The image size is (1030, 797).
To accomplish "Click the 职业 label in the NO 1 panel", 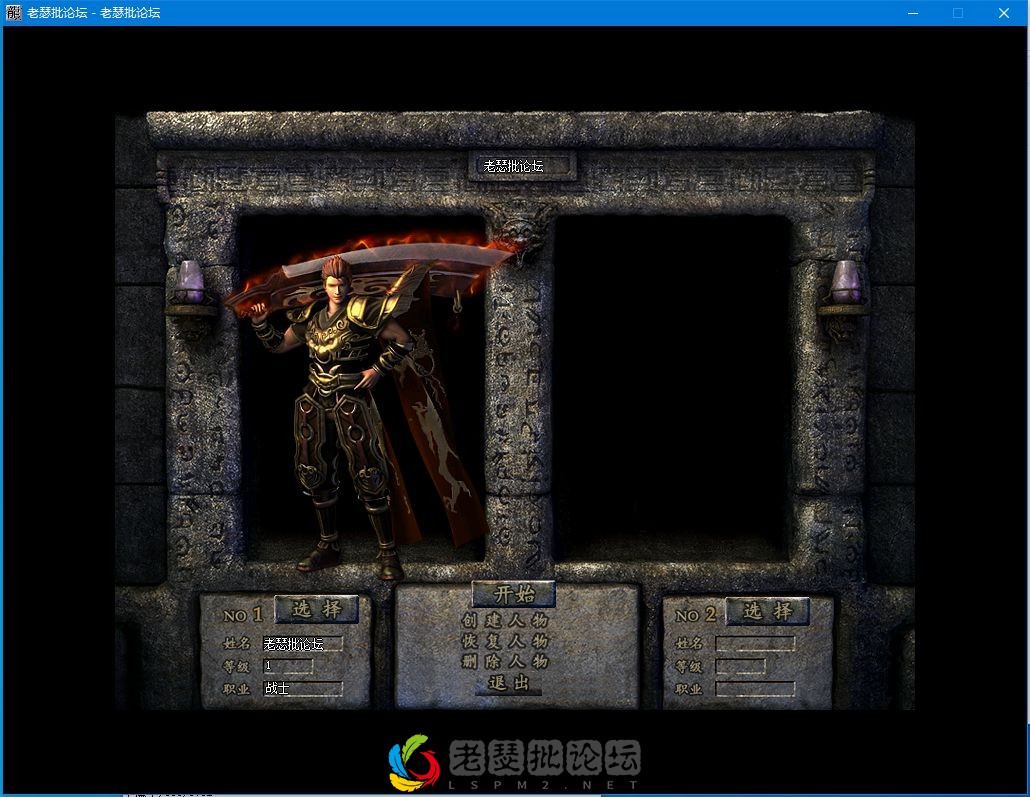I will [x=236, y=689].
